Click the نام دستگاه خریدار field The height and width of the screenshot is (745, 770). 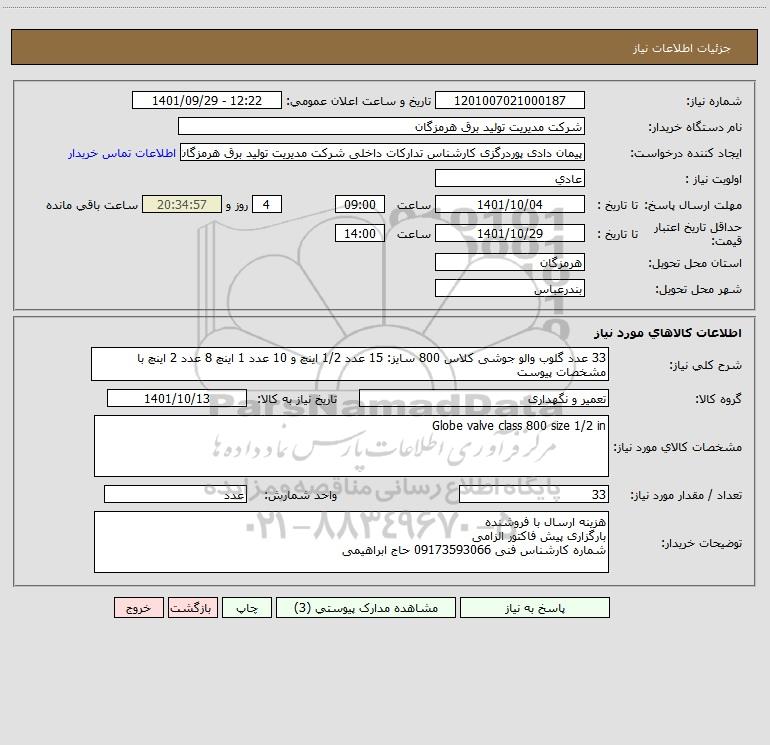coord(381,127)
